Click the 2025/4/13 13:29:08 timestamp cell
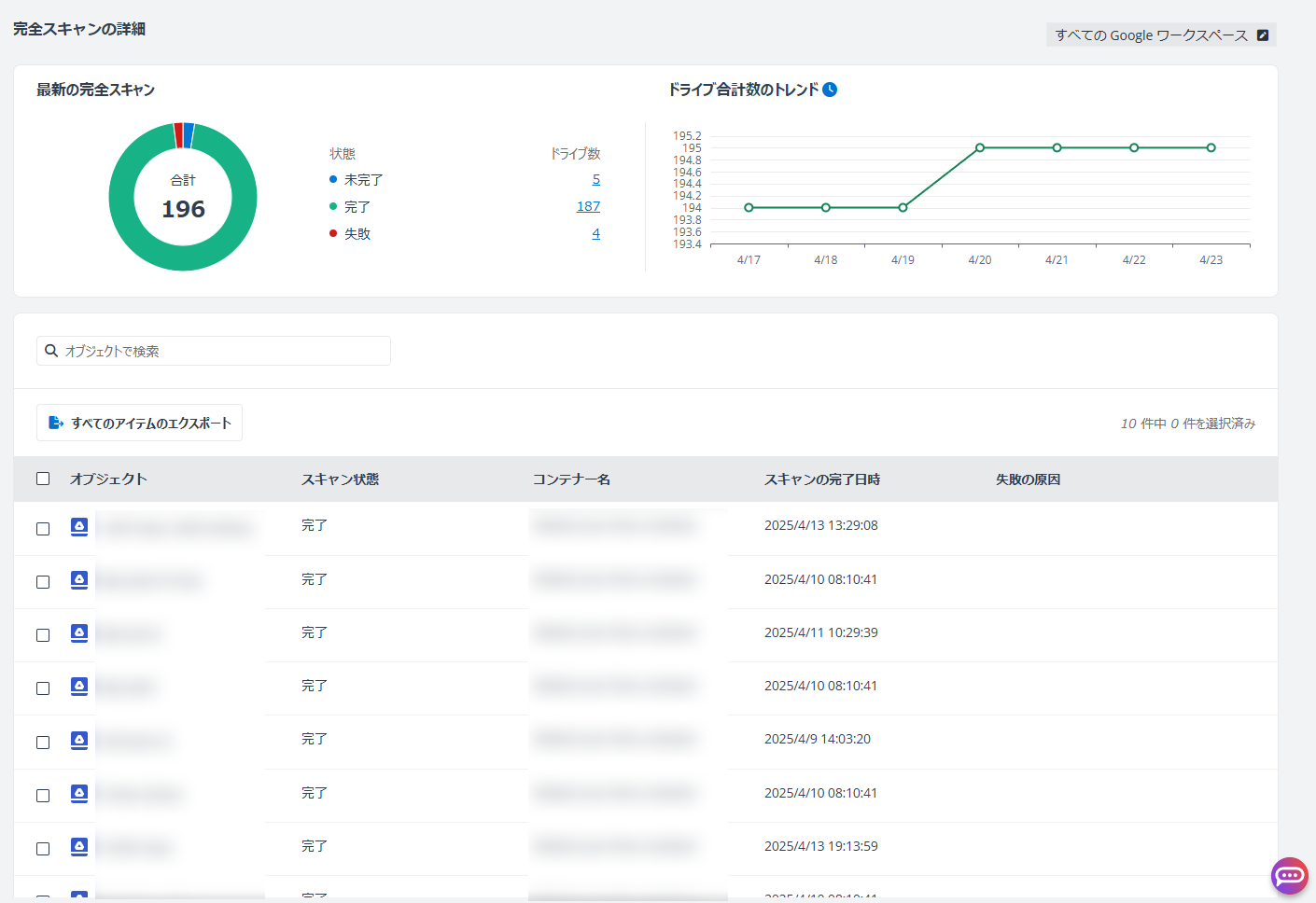This screenshot has width=1316, height=903. point(821,525)
